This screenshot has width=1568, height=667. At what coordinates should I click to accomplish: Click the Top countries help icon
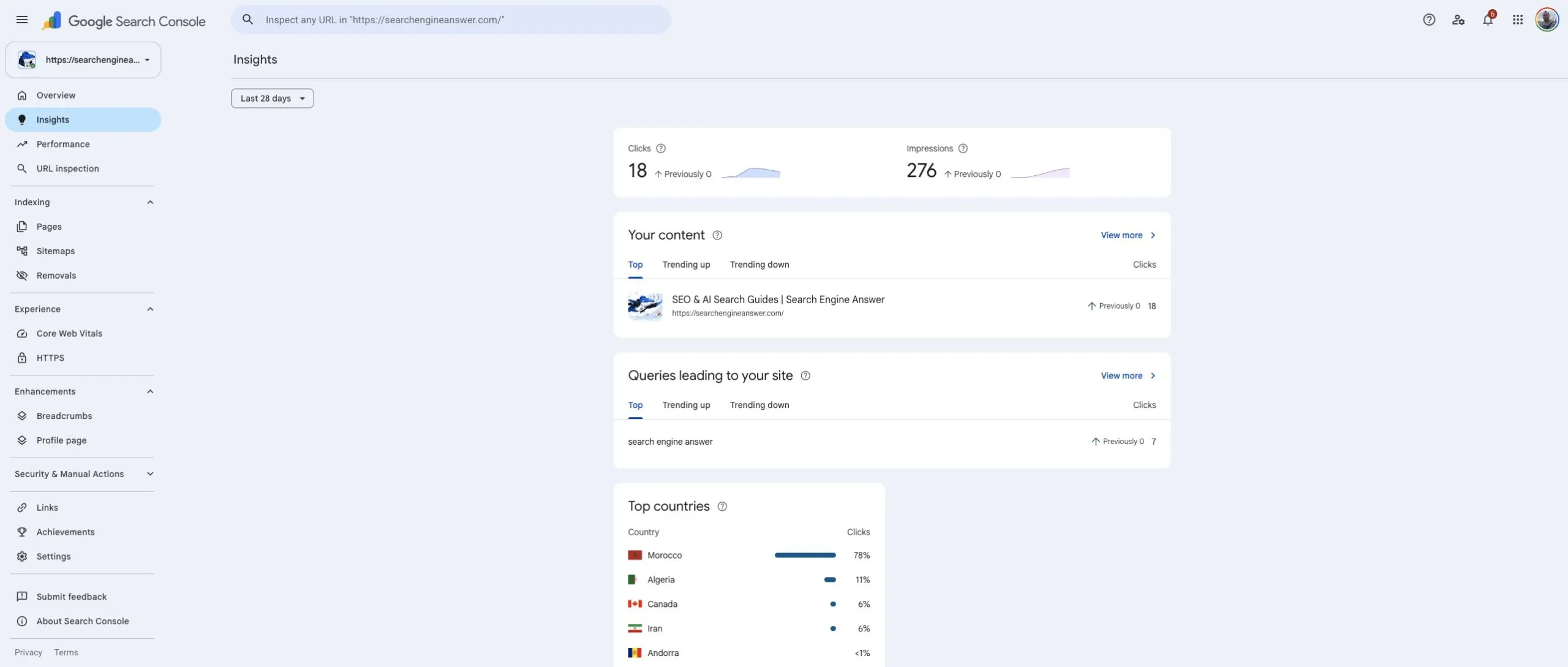coord(722,507)
